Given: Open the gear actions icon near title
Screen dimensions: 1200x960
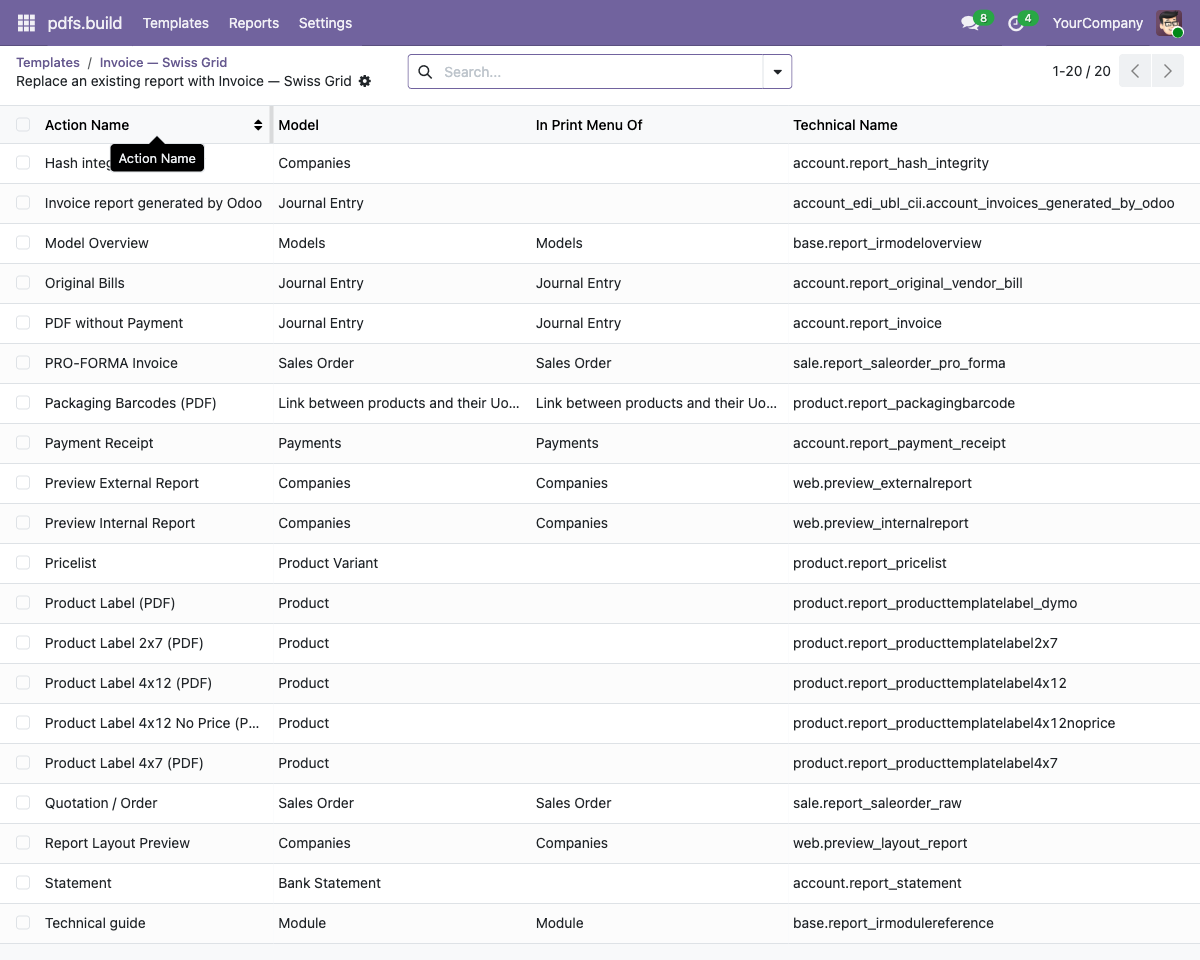Looking at the screenshot, I should 365,81.
